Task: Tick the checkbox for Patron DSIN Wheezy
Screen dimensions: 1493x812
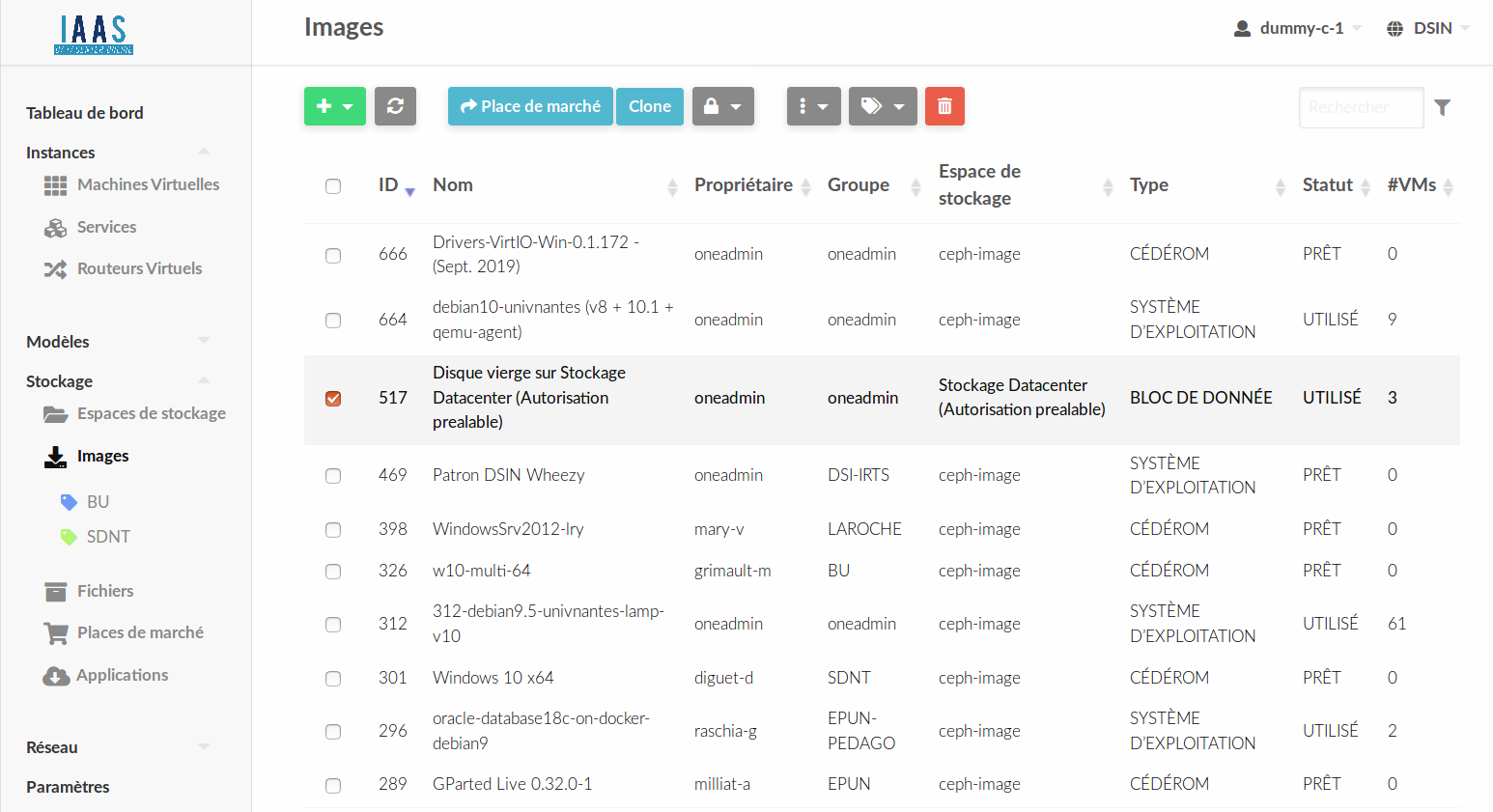Action: click(333, 476)
